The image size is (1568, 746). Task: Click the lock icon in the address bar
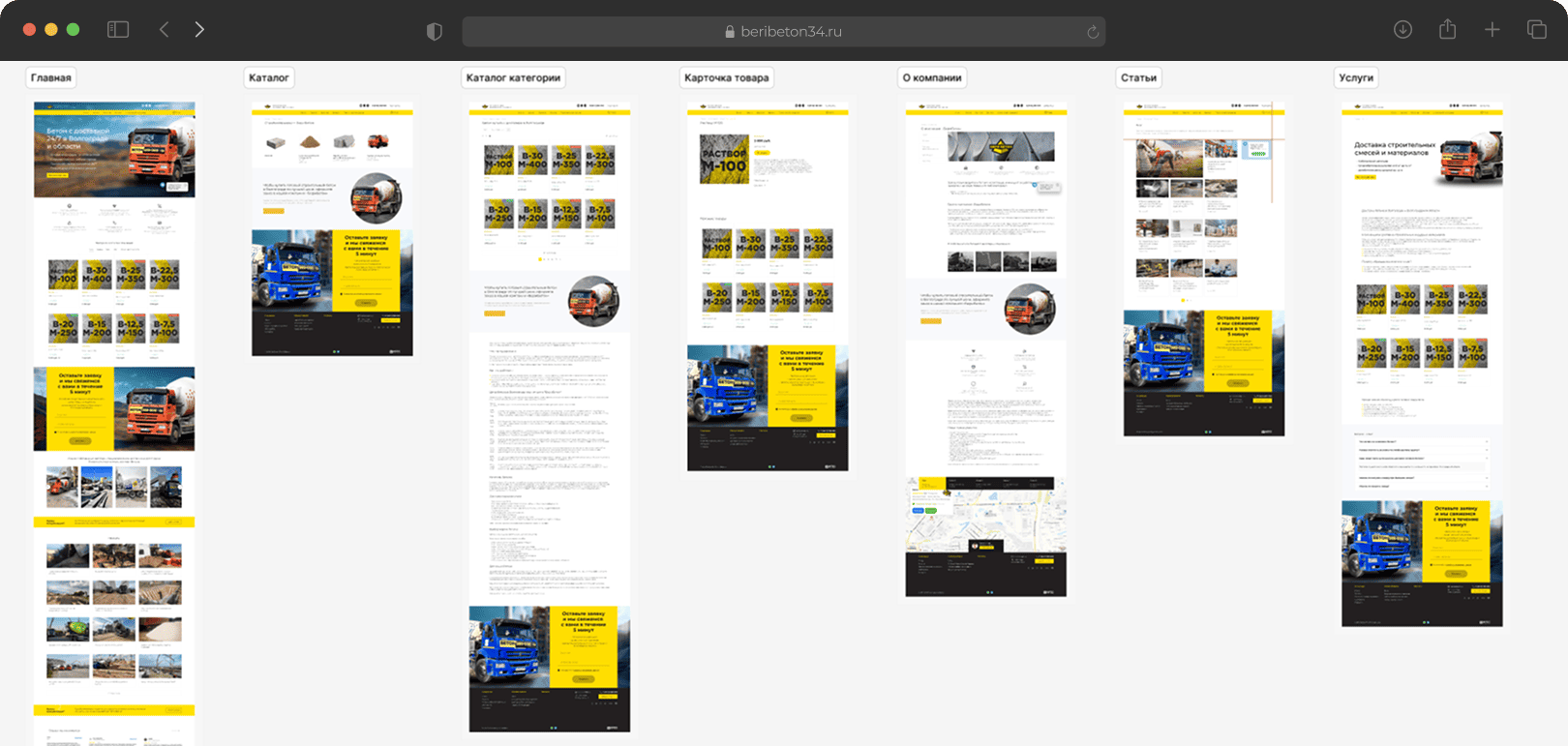pos(731,31)
